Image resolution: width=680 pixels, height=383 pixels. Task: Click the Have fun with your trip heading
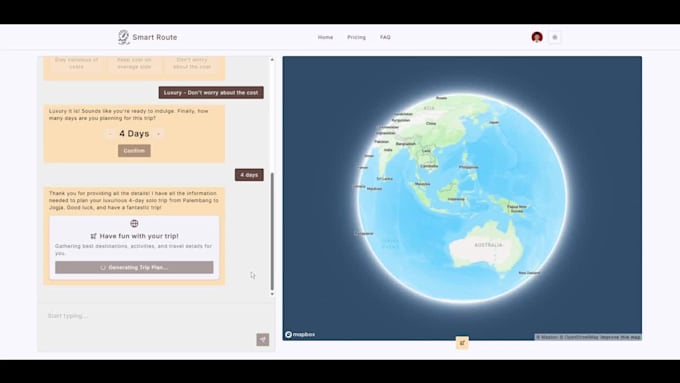(139, 236)
